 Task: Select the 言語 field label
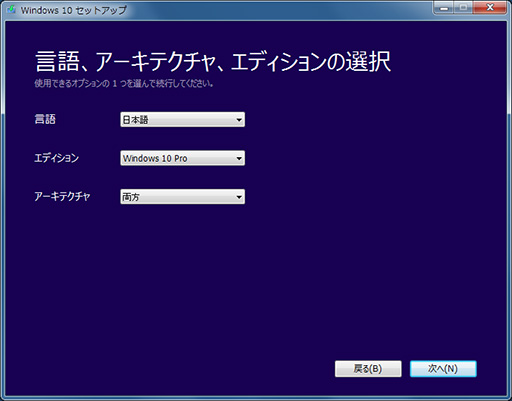45,119
